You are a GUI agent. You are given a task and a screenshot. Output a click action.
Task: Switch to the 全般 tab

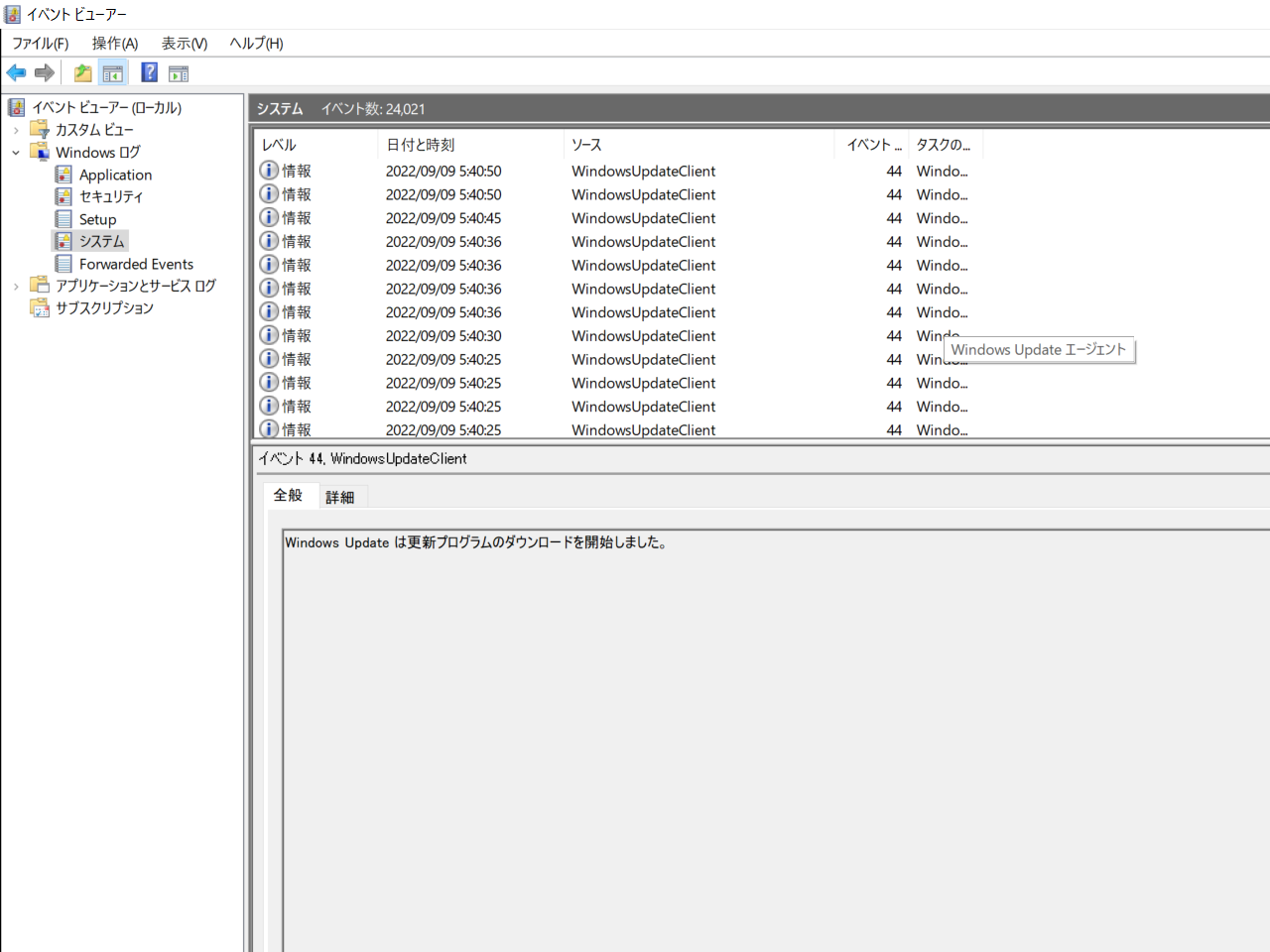pyautogui.click(x=289, y=495)
